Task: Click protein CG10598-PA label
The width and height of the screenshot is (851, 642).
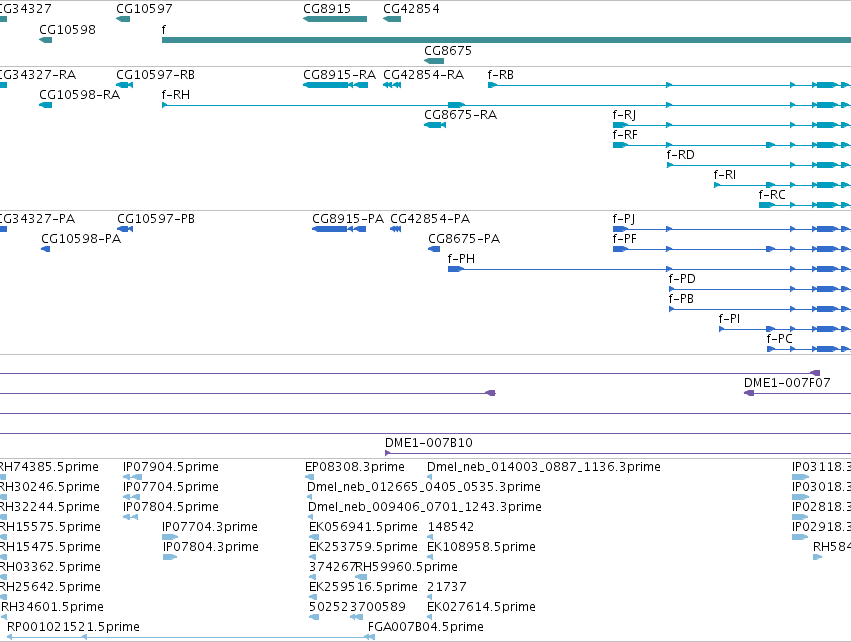Action: click(81, 239)
